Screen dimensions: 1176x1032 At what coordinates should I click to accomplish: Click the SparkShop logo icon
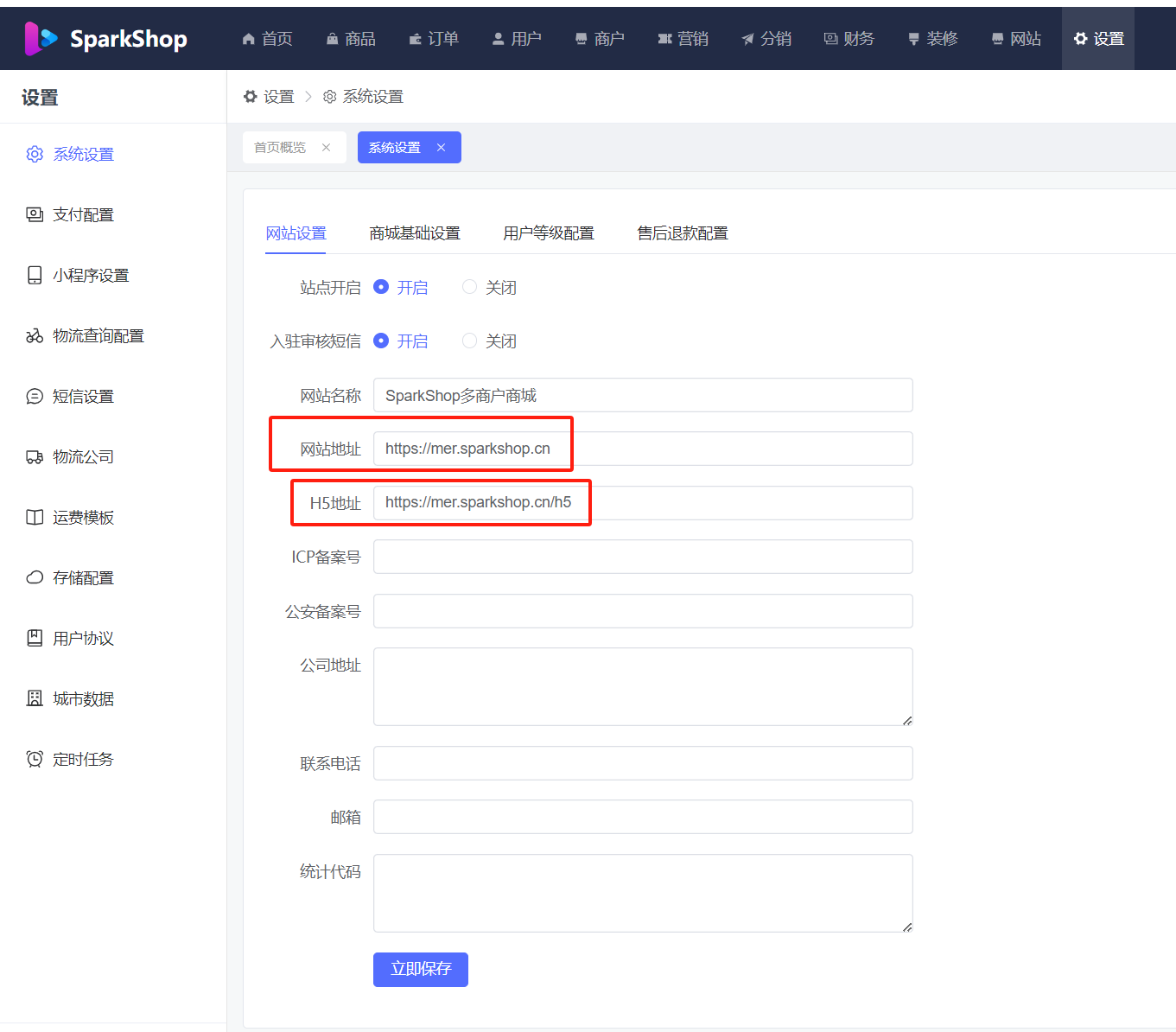[x=41, y=39]
